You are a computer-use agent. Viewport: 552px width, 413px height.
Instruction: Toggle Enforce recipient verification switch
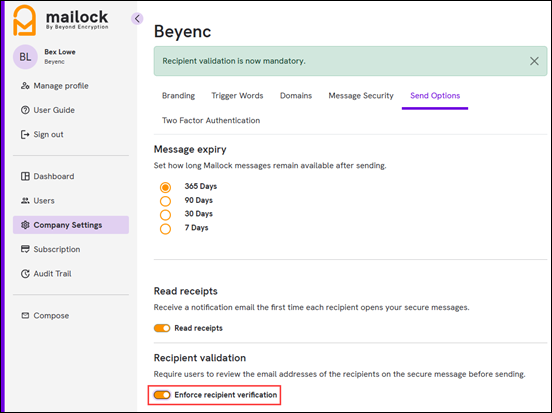(x=162, y=395)
